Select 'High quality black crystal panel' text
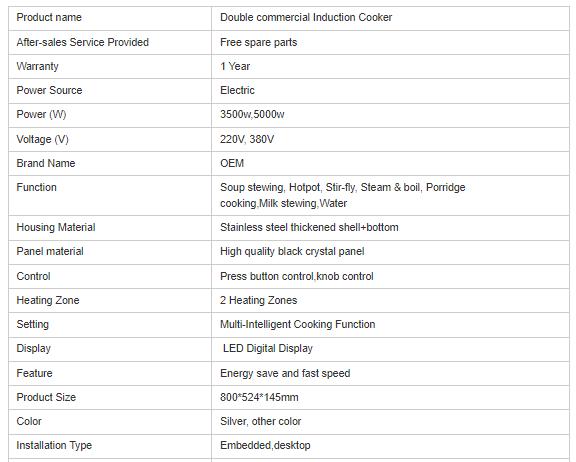This screenshot has height=462, width=576. (292, 251)
